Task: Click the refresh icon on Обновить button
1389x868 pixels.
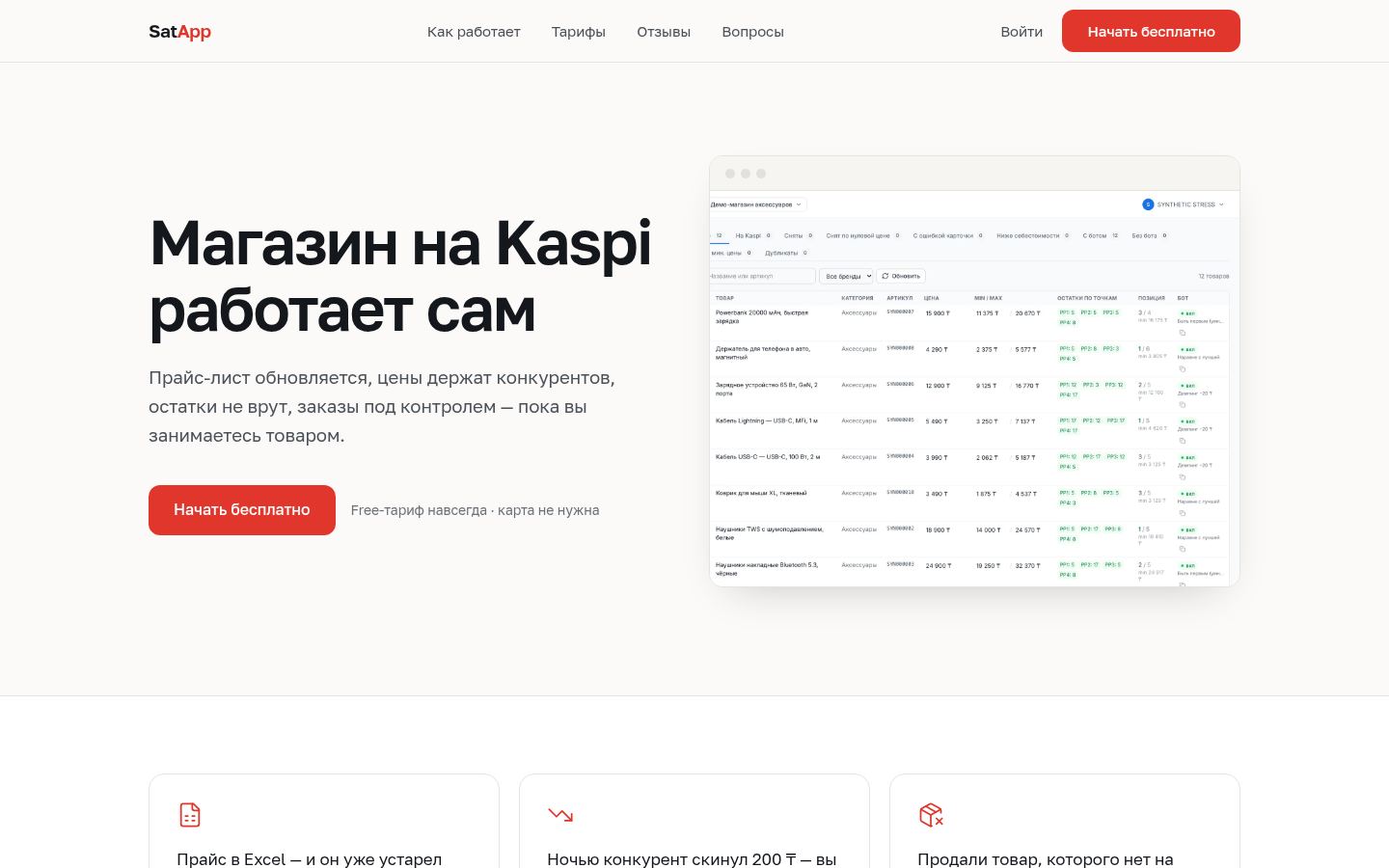Action: click(885, 276)
